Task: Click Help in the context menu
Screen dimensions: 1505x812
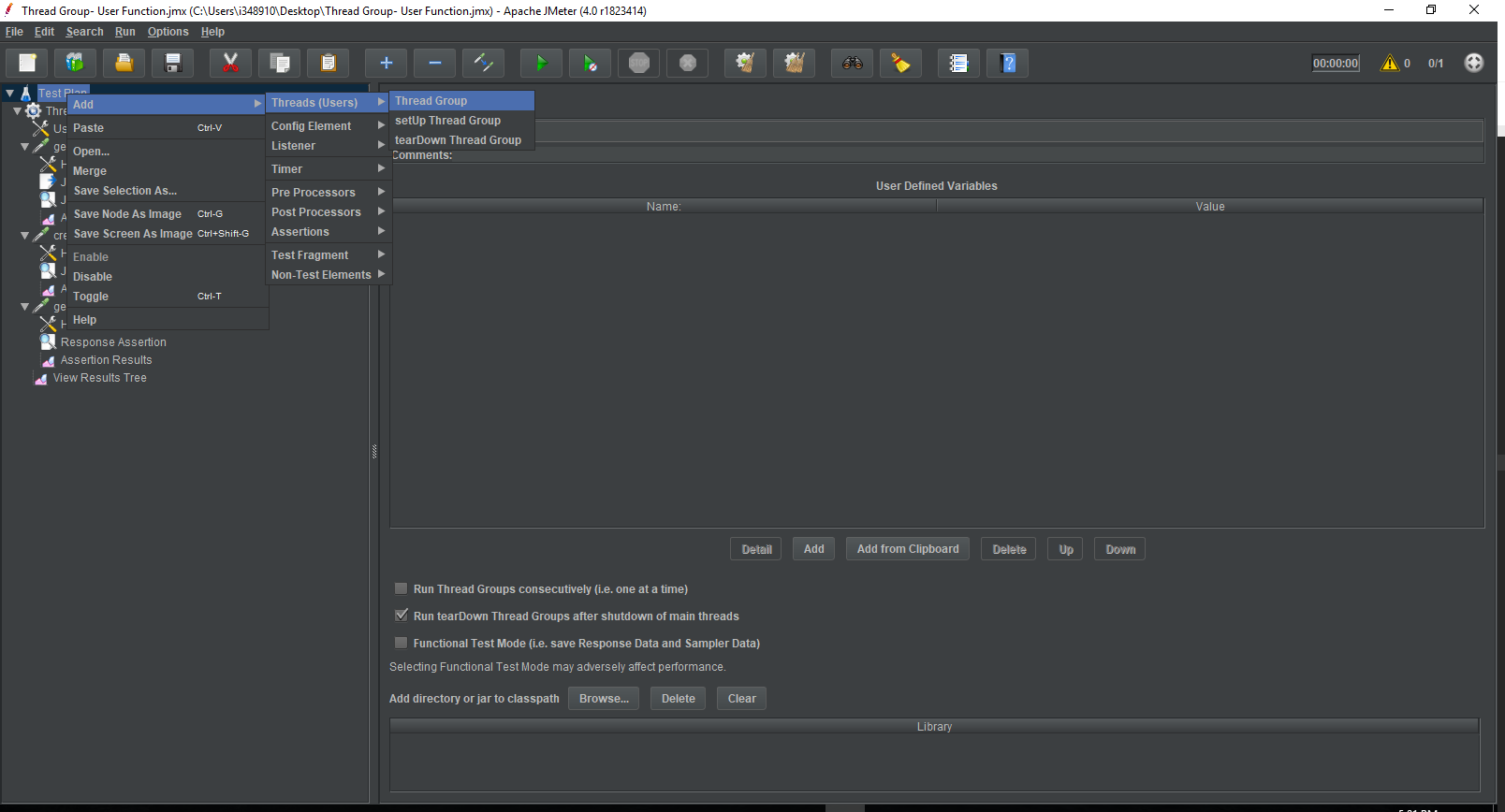Action: pyautogui.click(x=168, y=320)
